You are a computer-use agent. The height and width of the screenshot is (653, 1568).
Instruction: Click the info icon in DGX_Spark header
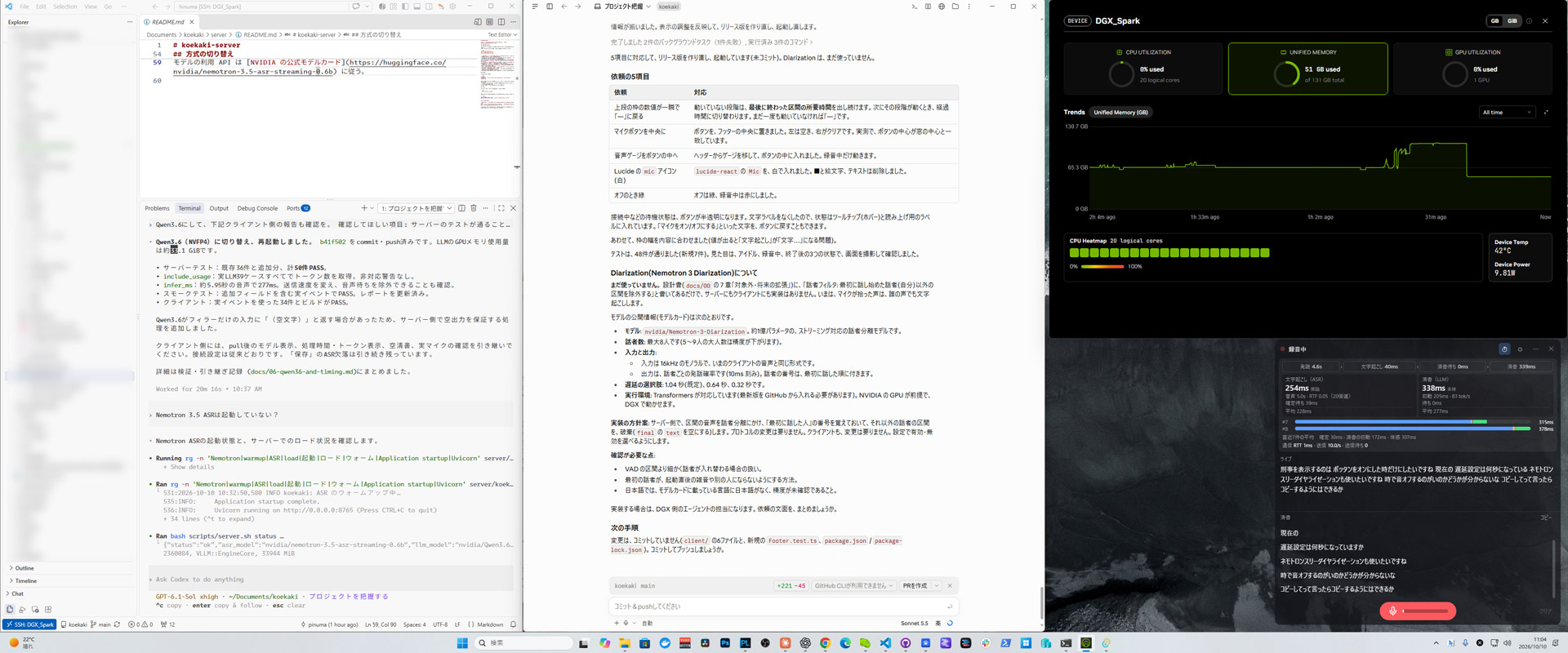point(1530,21)
